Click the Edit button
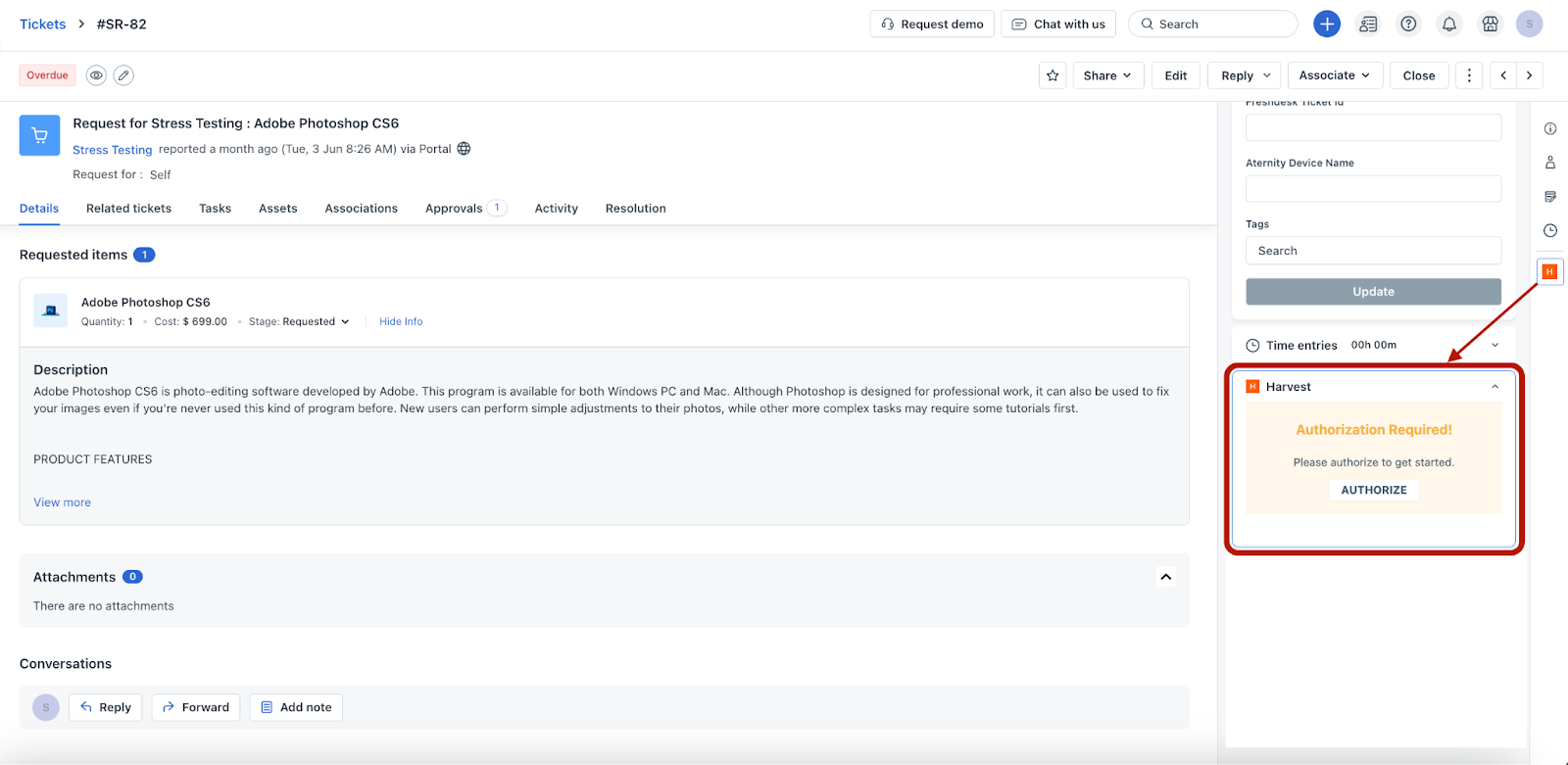 coord(1176,75)
